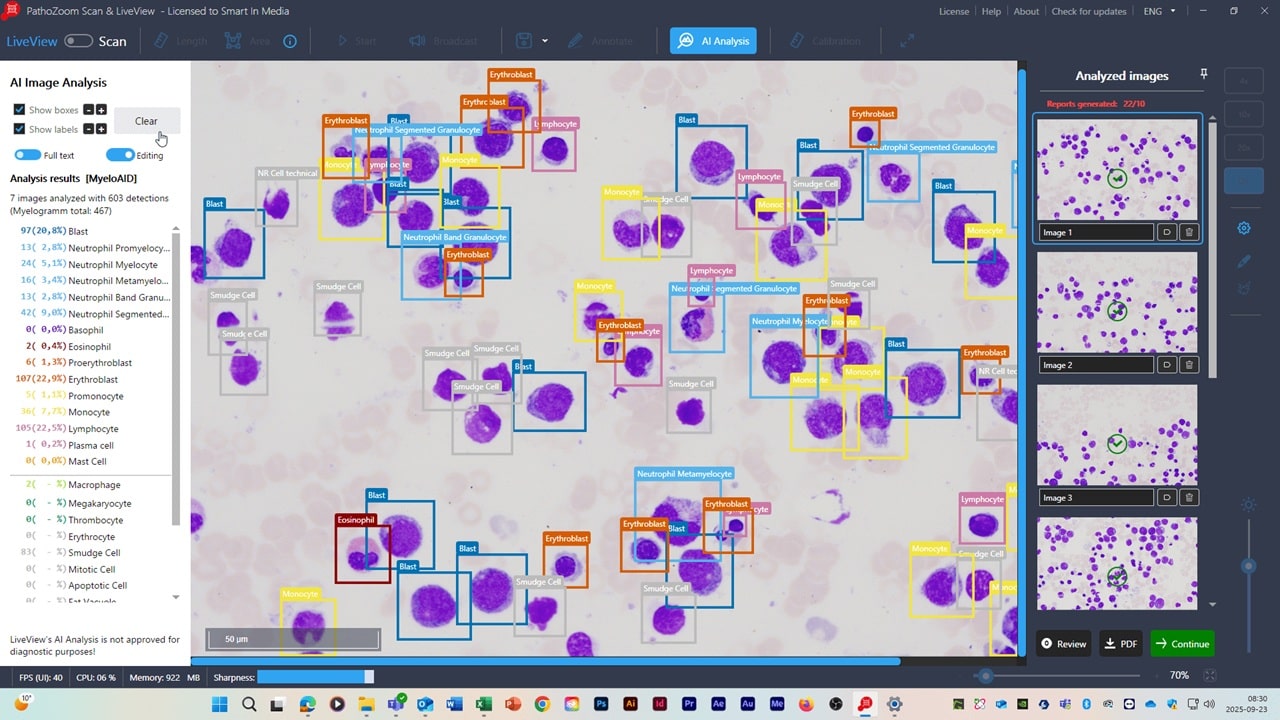
Task: Open the License menu item
Action: [954, 11]
